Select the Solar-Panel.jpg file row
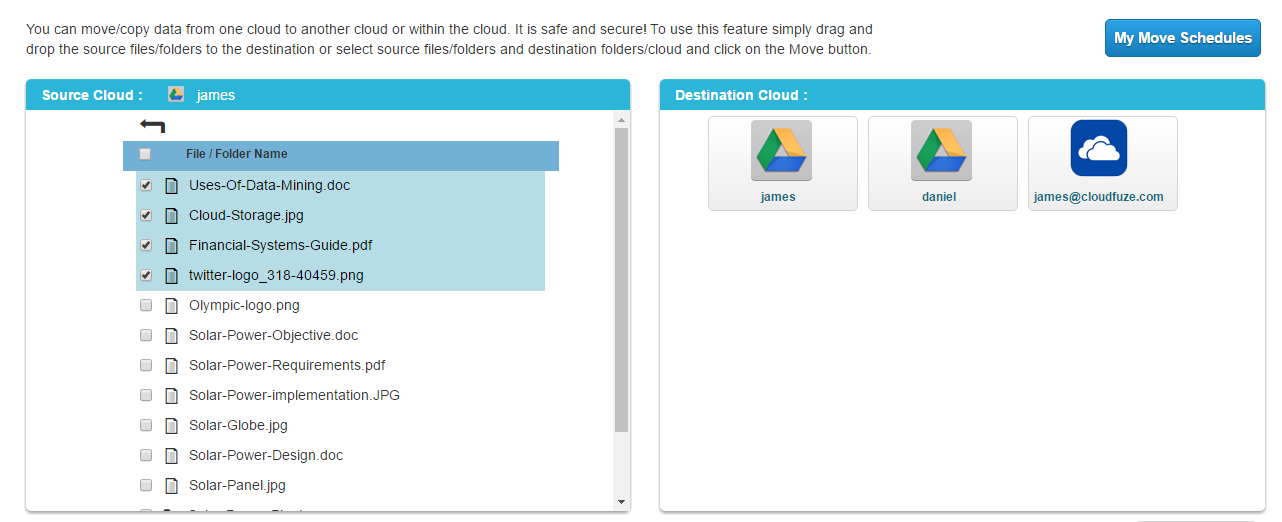Screen dimensions: 1282x522 click(340, 485)
